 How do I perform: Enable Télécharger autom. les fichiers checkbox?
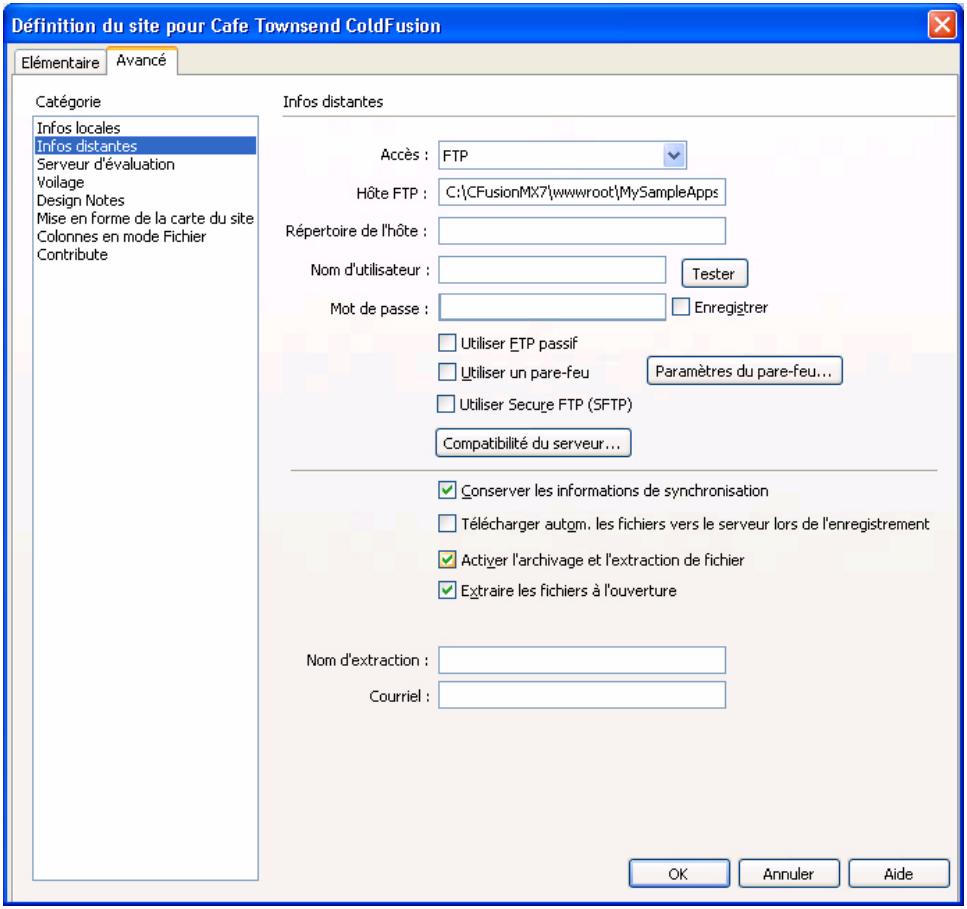tap(446, 524)
